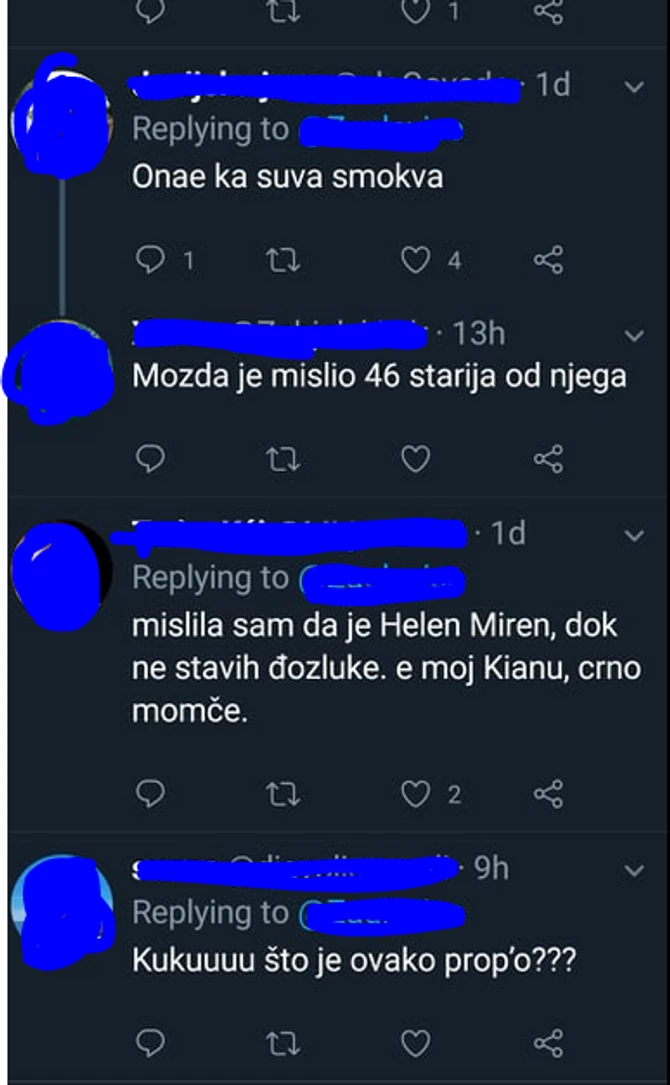Viewport: 670px width, 1085px height.
Task: Like the 'Mozda je mislio 46 starija' reply
Action: pyautogui.click(x=415, y=459)
